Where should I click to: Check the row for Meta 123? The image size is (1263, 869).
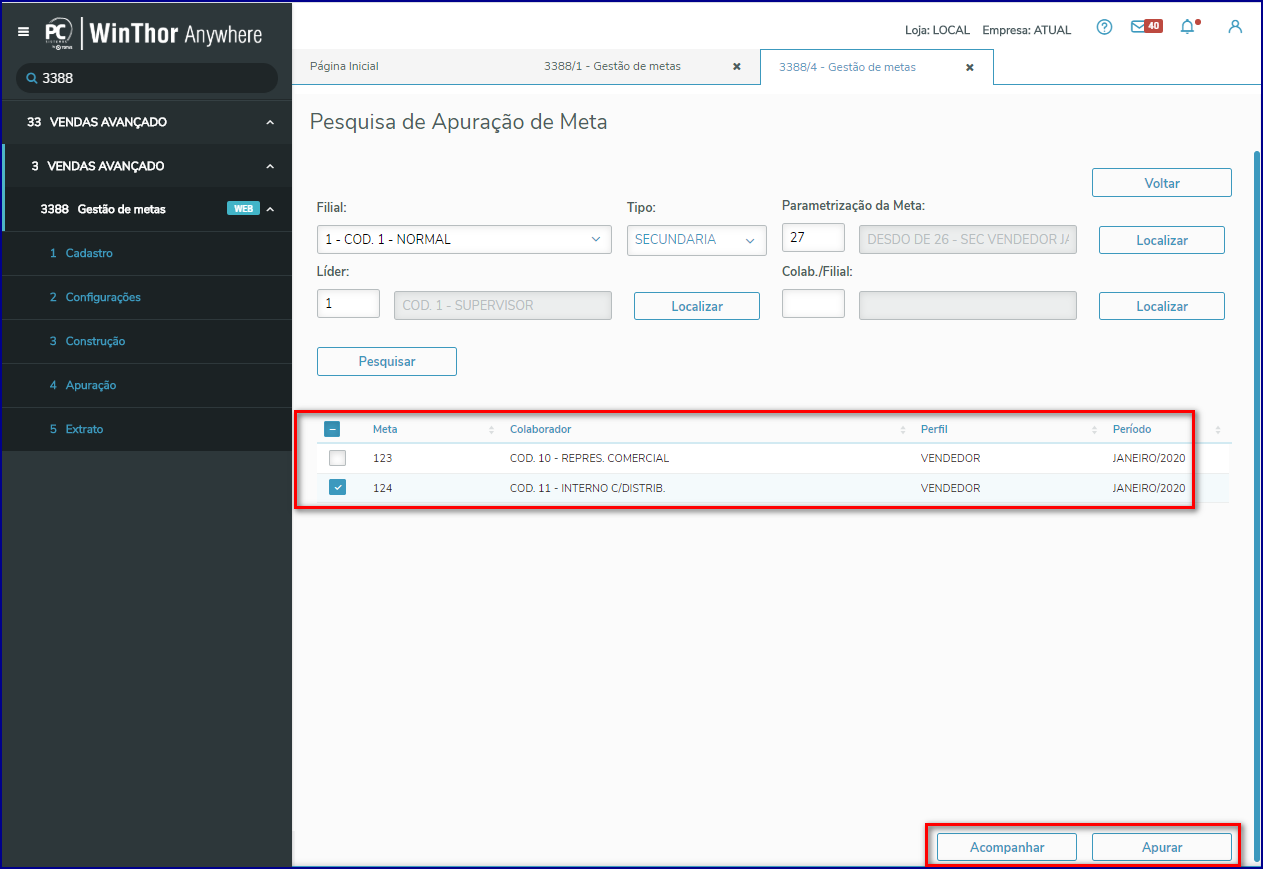click(338, 458)
